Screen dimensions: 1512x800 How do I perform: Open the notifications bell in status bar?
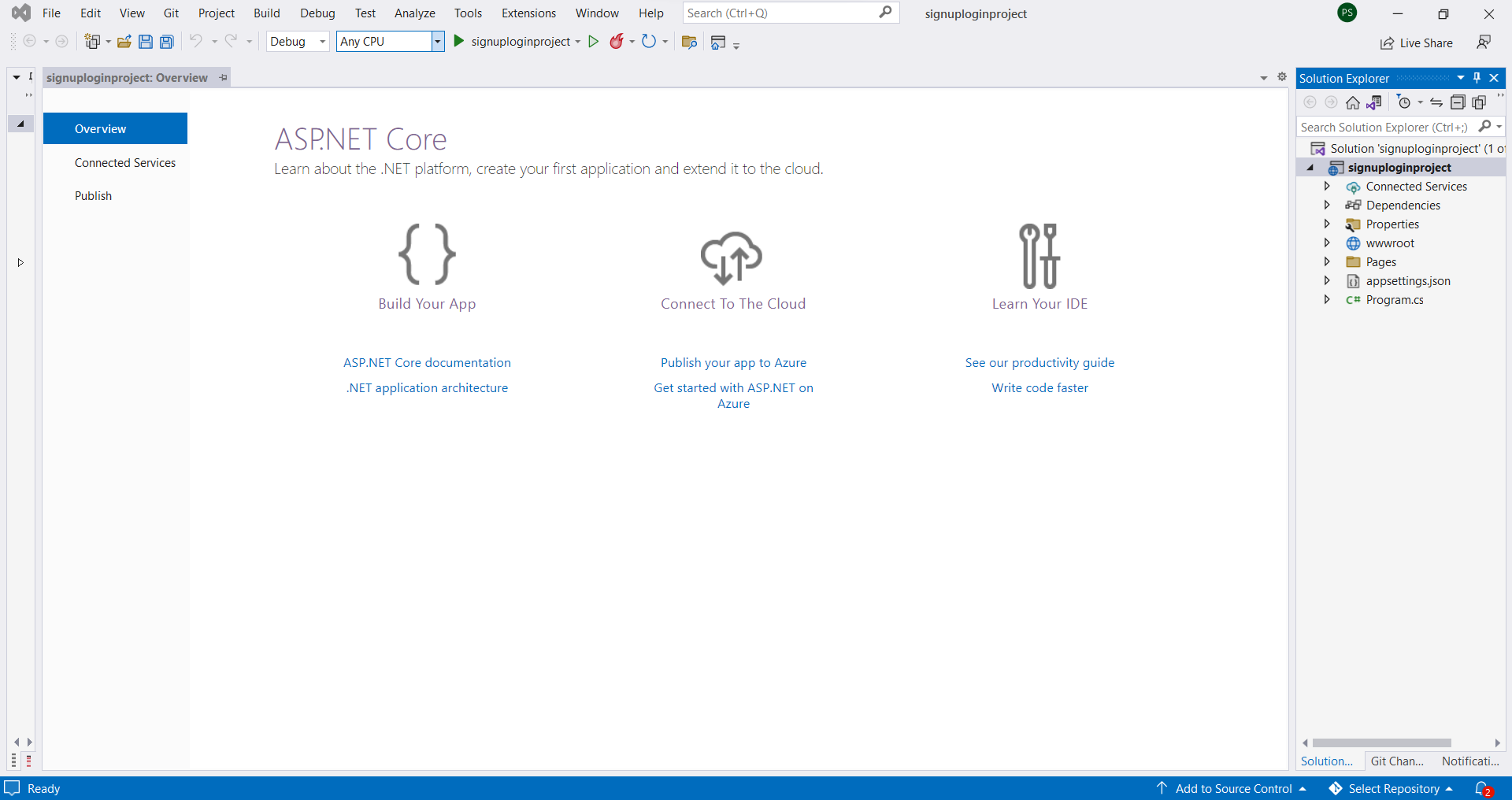[1483, 788]
